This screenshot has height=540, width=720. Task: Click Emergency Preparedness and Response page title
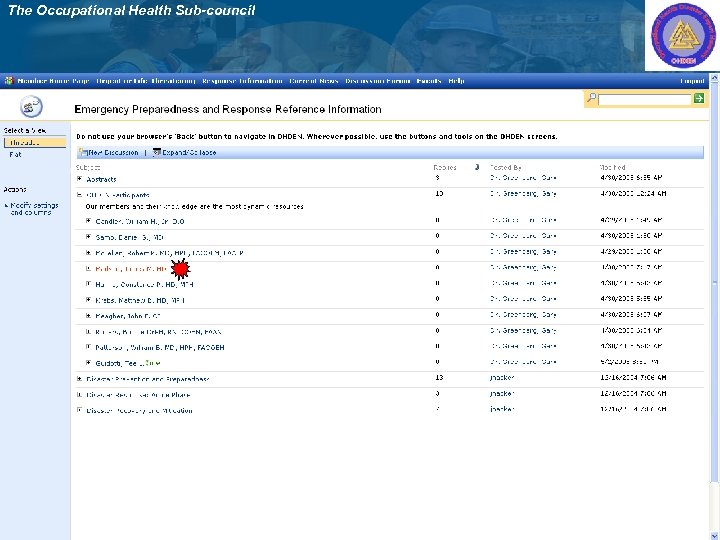tap(228, 109)
